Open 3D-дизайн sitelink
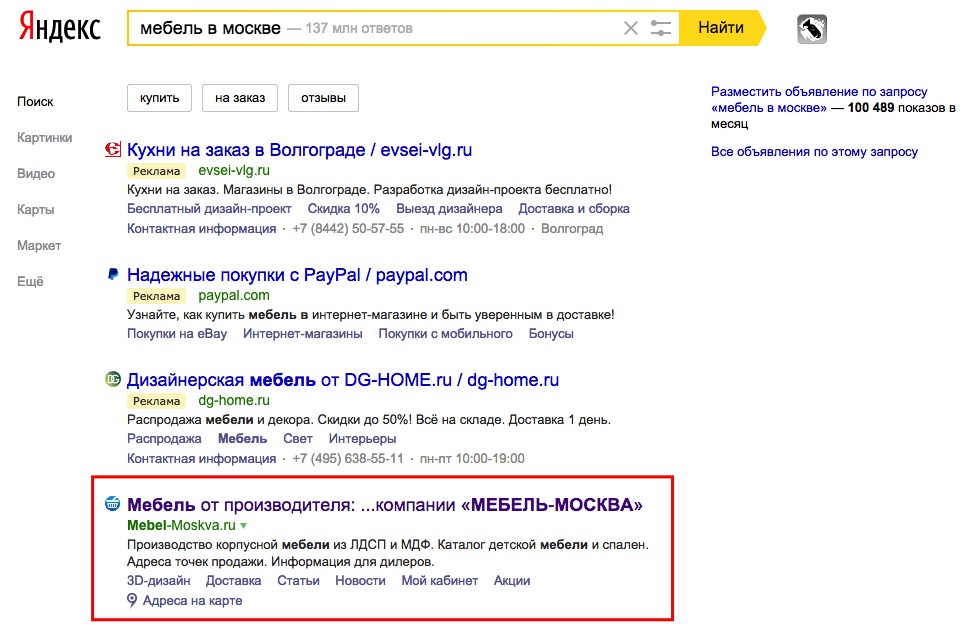The height and width of the screenshot is (625, 973). 158,581
